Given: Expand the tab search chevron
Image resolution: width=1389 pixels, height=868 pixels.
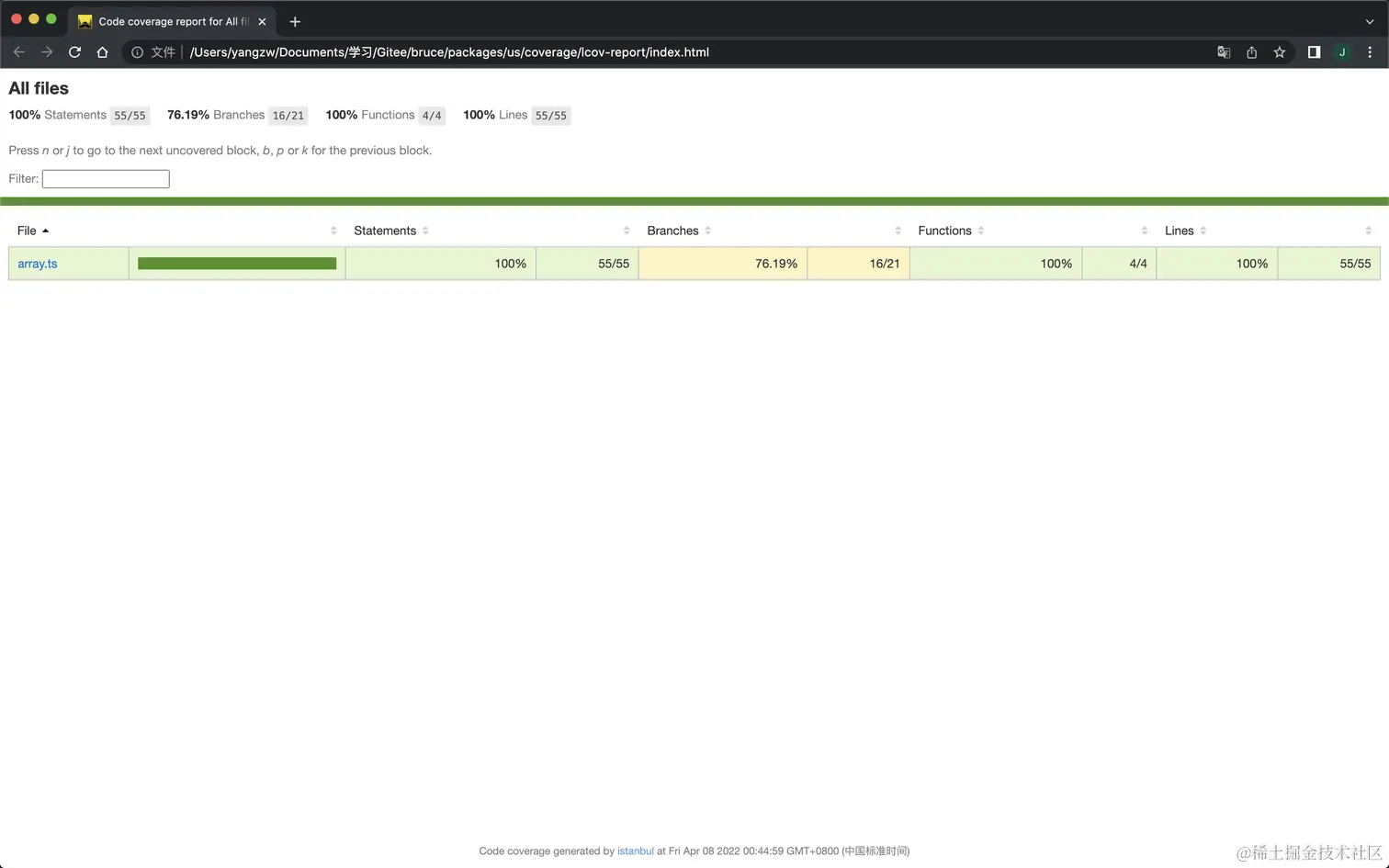Looking at the screenshot, I should (x=1369, y=21).
